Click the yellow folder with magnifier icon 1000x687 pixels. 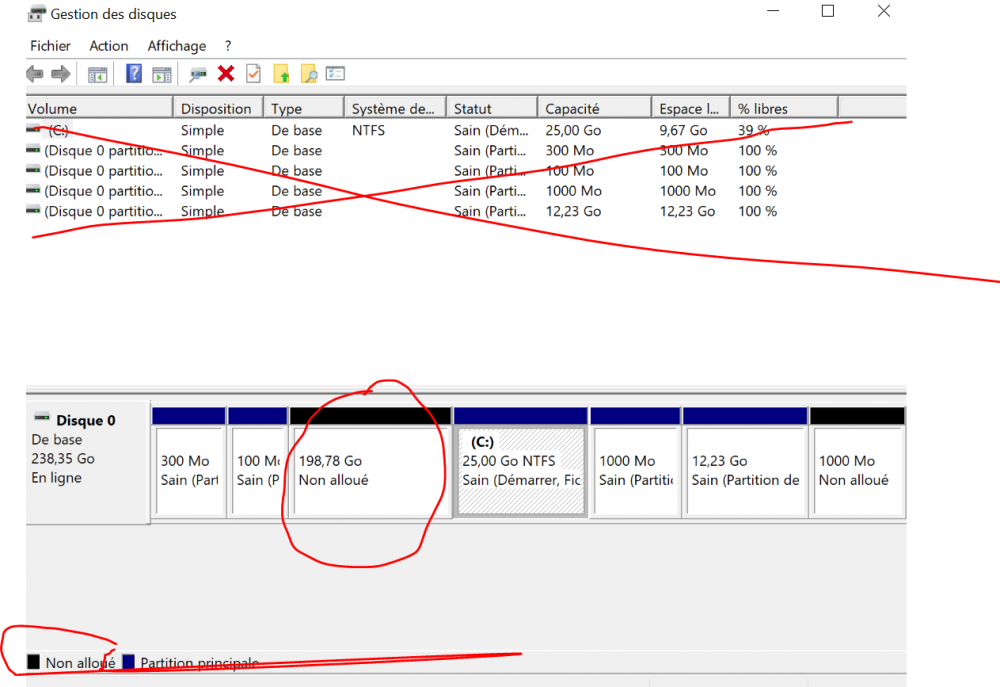pyautogui.click(x=309, y=74)
